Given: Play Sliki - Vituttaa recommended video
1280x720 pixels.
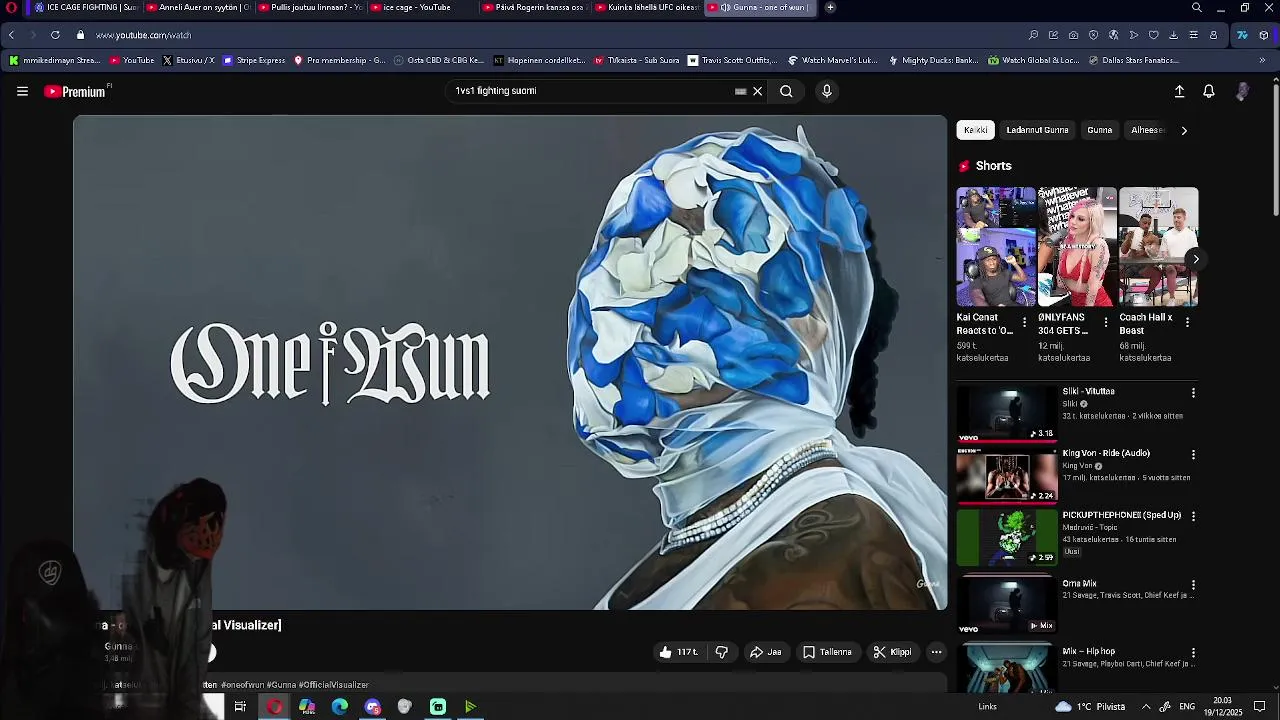Looking at the screenshot, I should pyautogui.click(x=1007, y=413).
